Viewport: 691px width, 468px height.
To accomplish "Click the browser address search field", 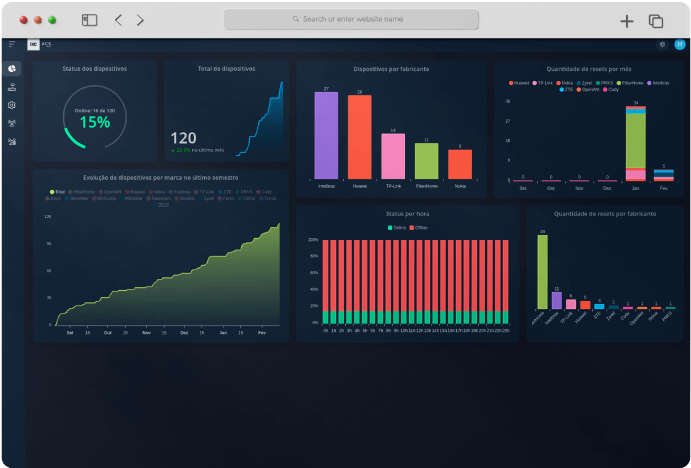I will pyautogui.click(x=352, y=19).
